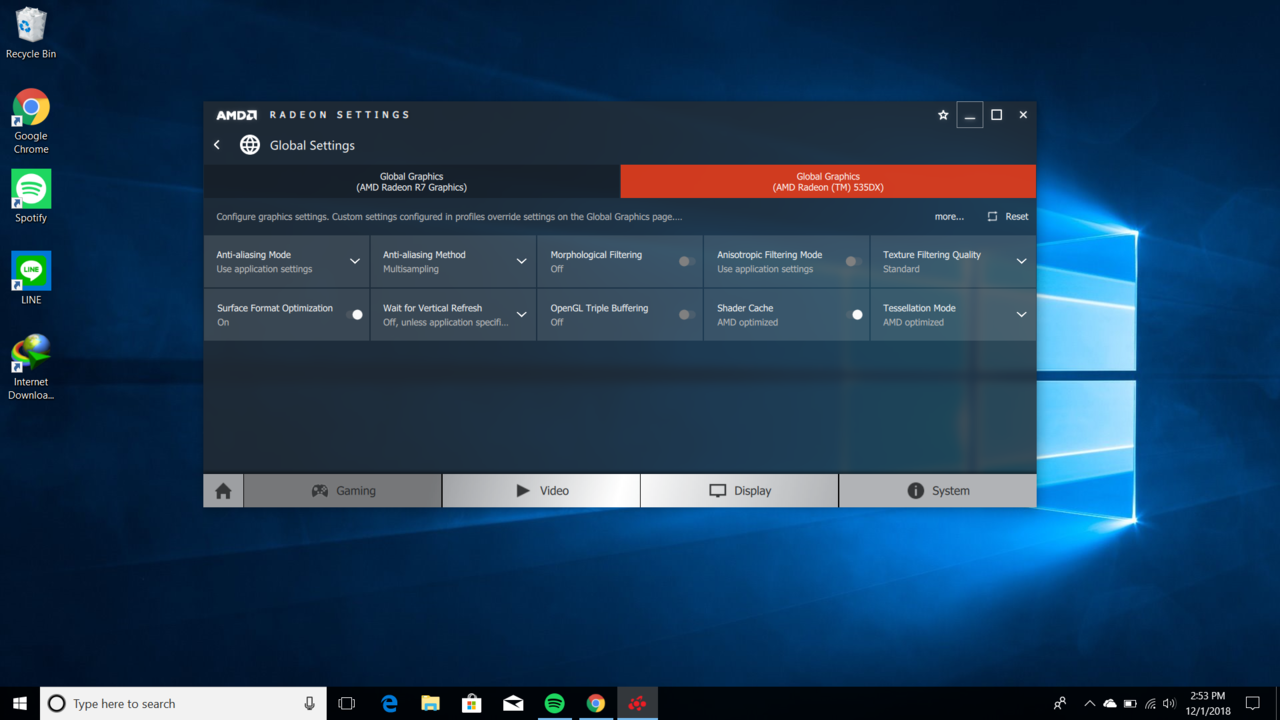
Task: Expand Wait for Vertical Refresh dropdown
Action: (x=521, y=314)
